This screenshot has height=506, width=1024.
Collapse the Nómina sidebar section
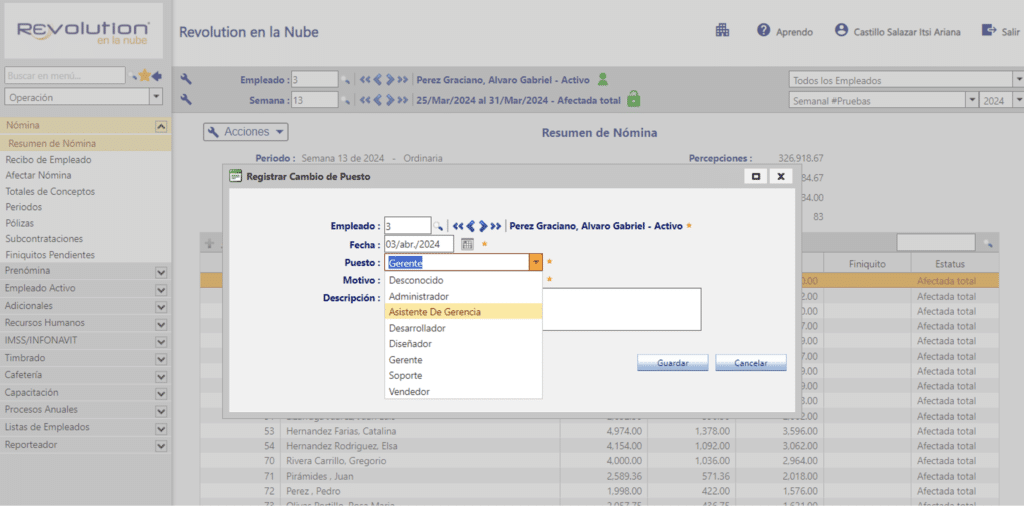[160, 126]
